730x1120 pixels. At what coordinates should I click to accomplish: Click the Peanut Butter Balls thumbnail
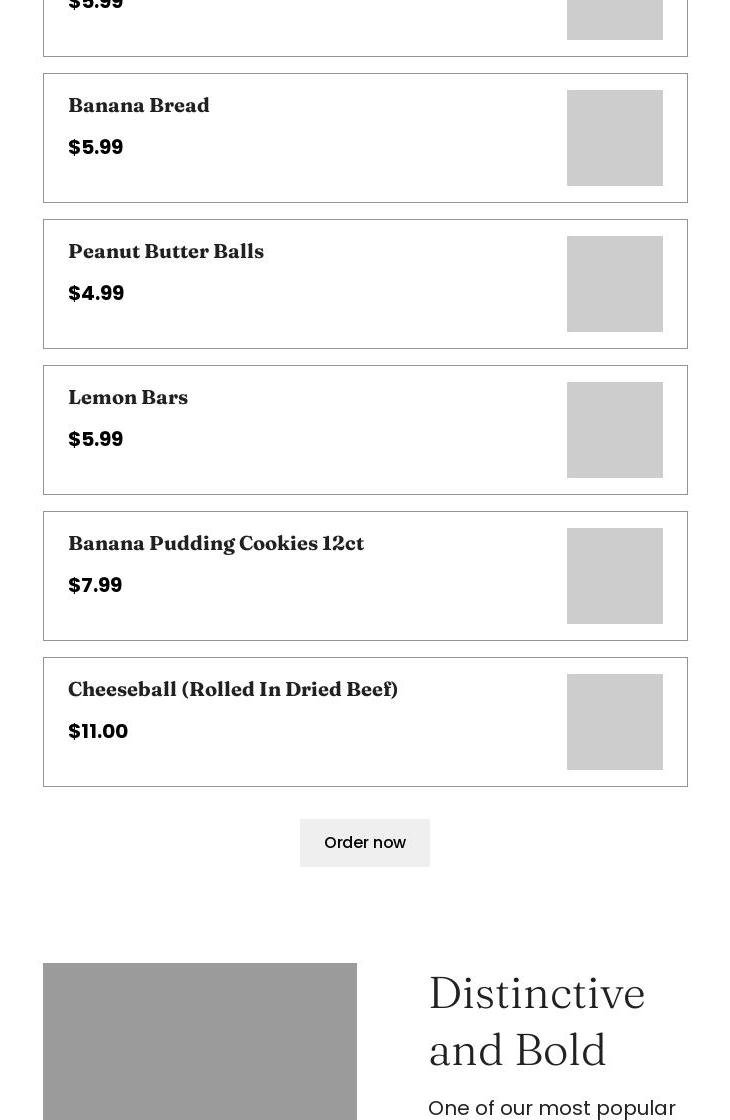614,283
